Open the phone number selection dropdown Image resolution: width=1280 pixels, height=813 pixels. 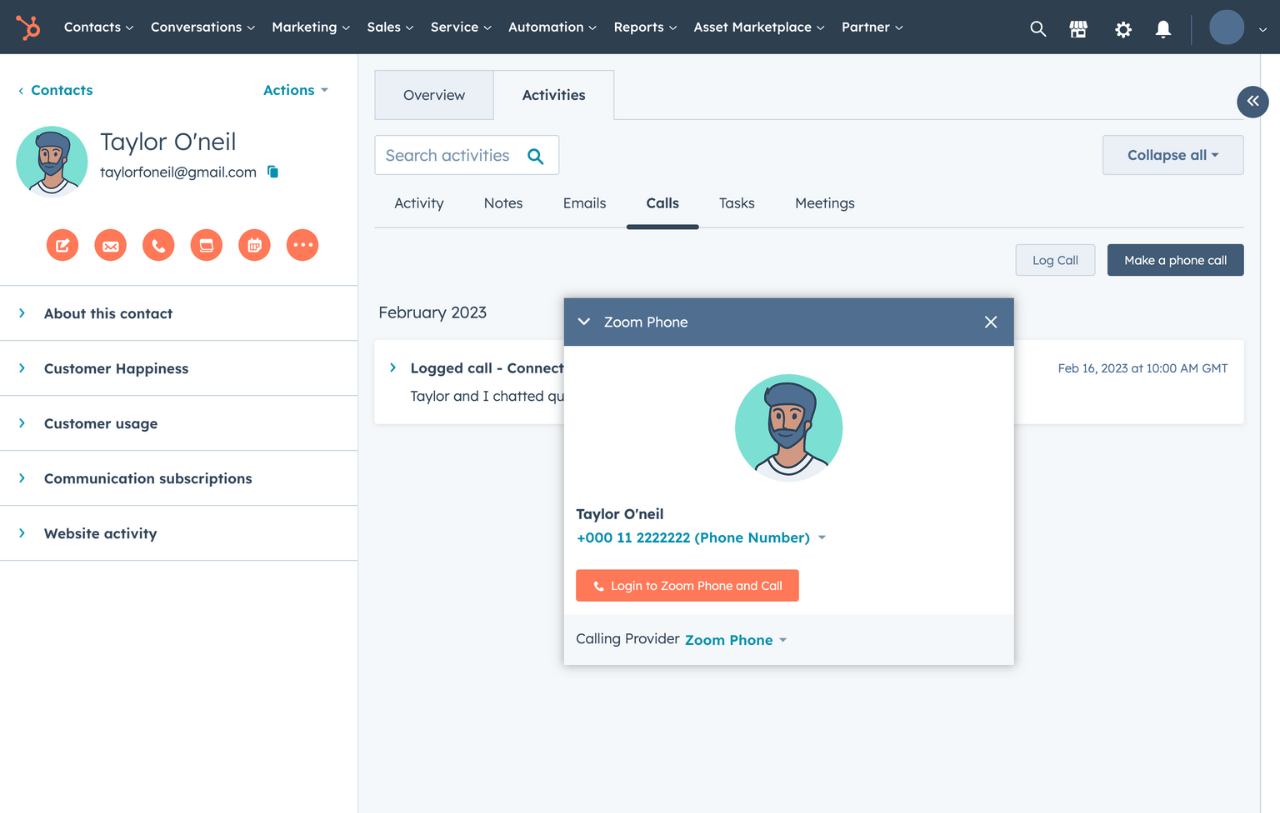(822, 537)
